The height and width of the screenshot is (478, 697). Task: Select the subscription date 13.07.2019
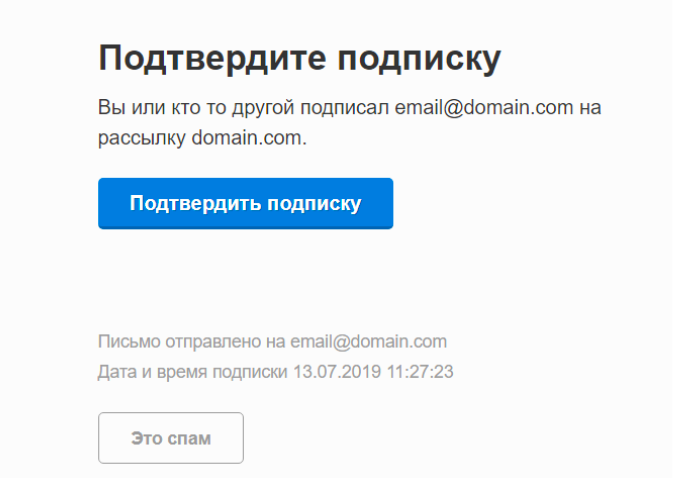click(337, 372)
